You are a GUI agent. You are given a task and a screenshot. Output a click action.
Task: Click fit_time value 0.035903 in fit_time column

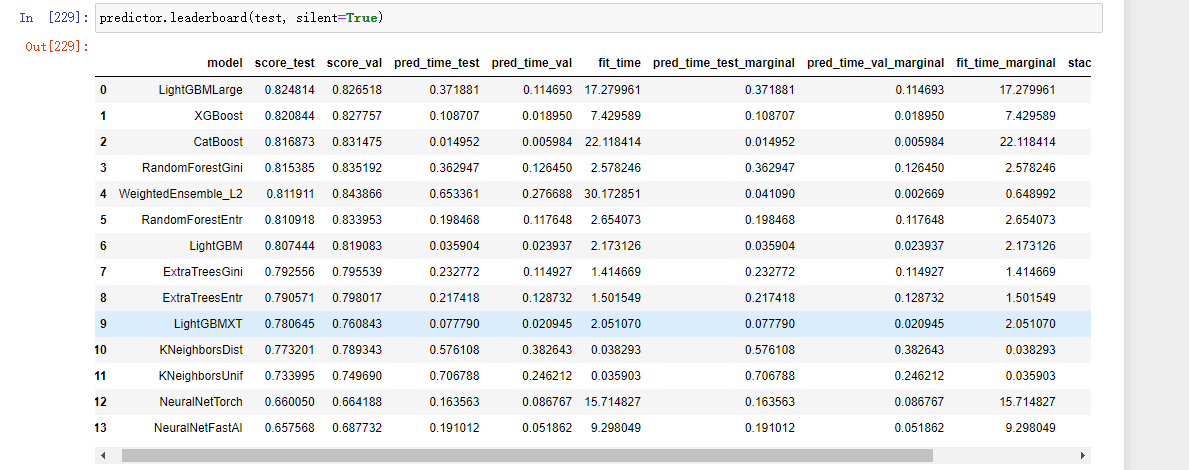click(616, 375)
